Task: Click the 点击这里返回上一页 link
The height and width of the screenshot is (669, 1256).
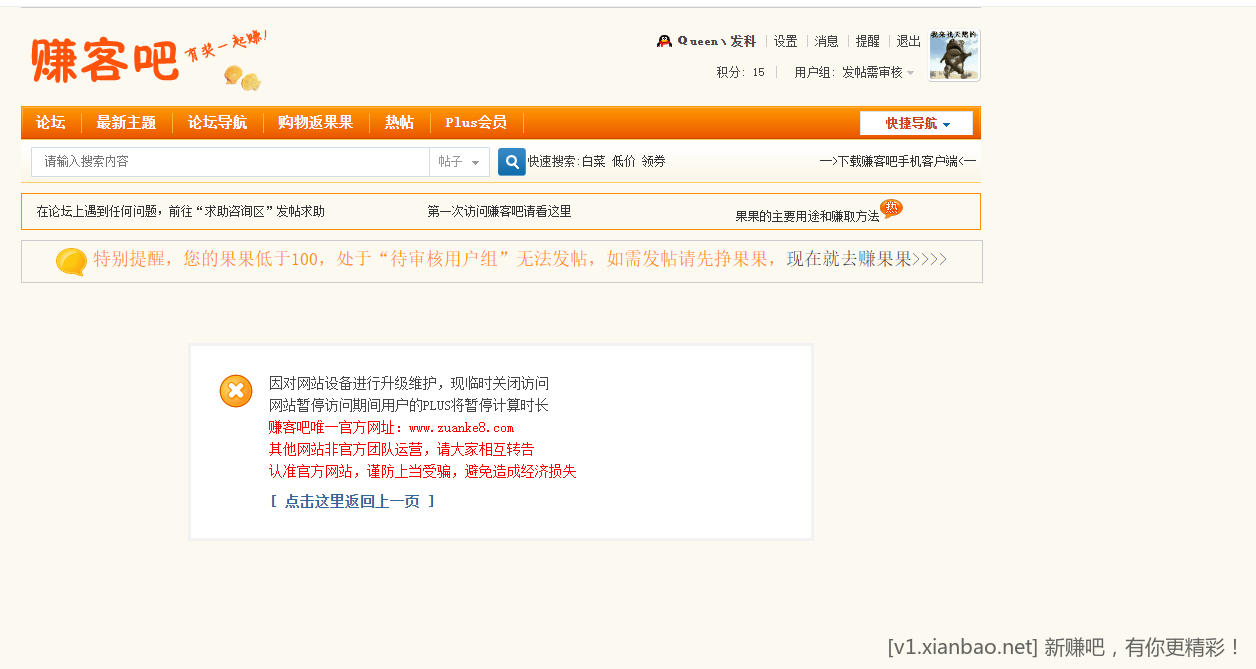Action: [352, 501]
